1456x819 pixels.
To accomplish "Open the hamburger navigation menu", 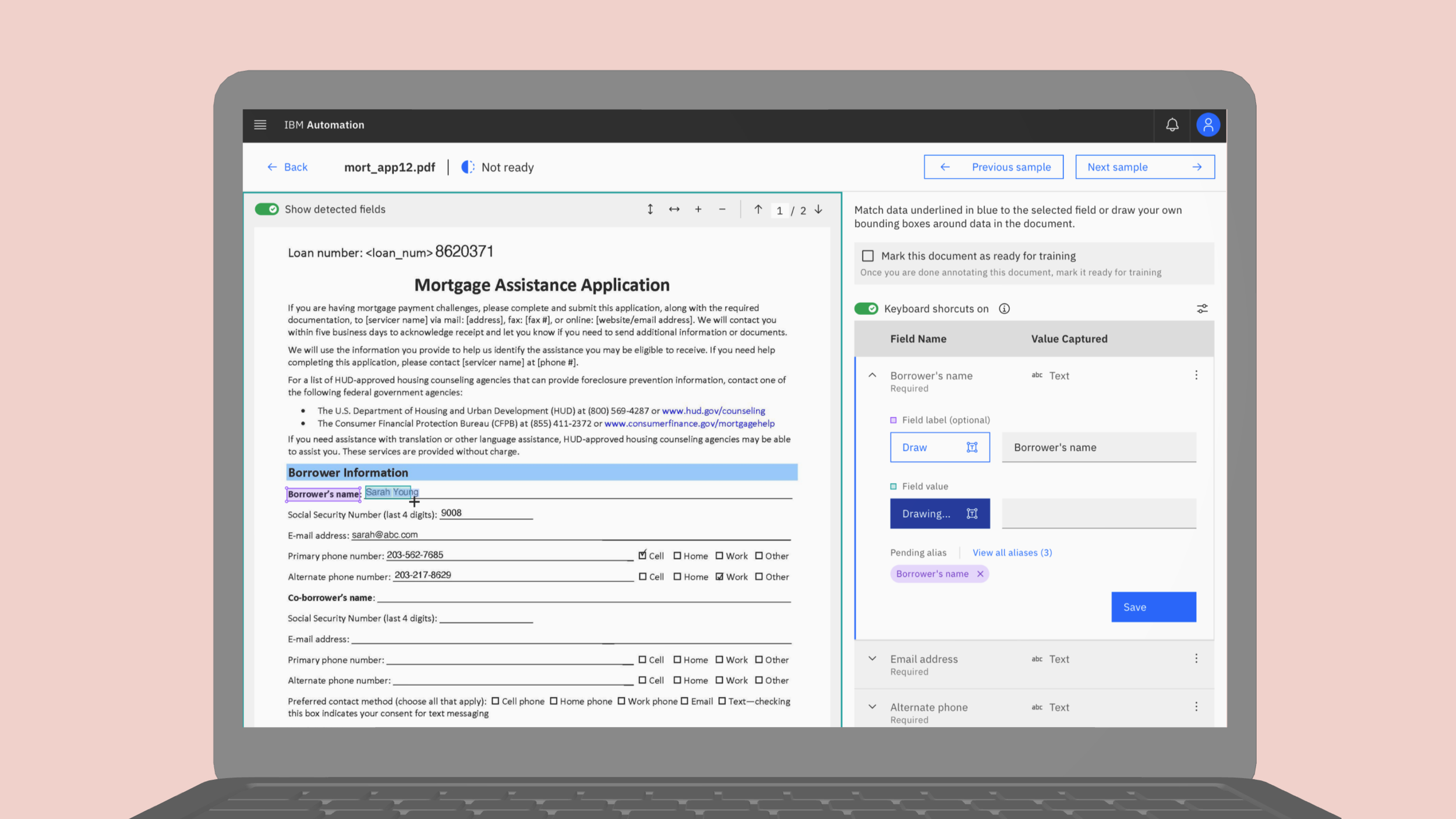I will [260, 125].
